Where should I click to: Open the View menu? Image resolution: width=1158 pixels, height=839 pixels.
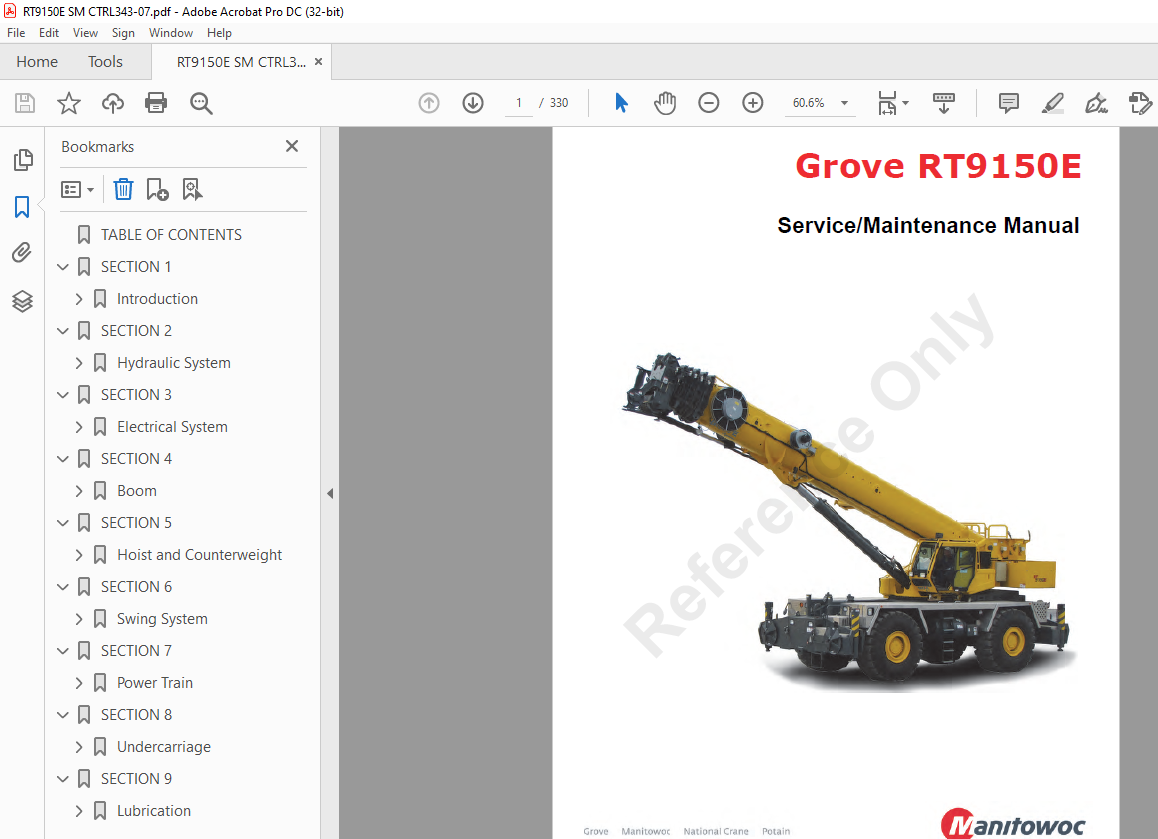click(x=85, y=32)
